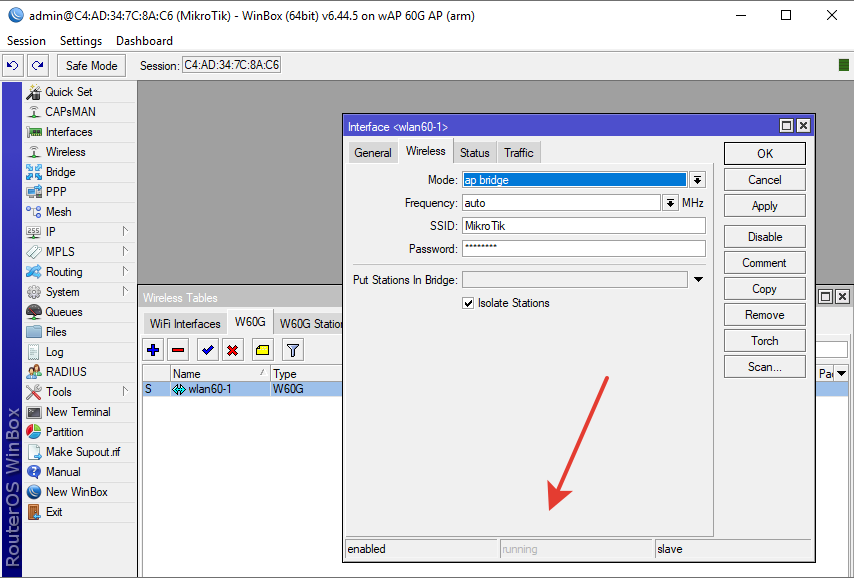854x578 pixels.
Task: Click Apply button
Action: pos(765,206)
